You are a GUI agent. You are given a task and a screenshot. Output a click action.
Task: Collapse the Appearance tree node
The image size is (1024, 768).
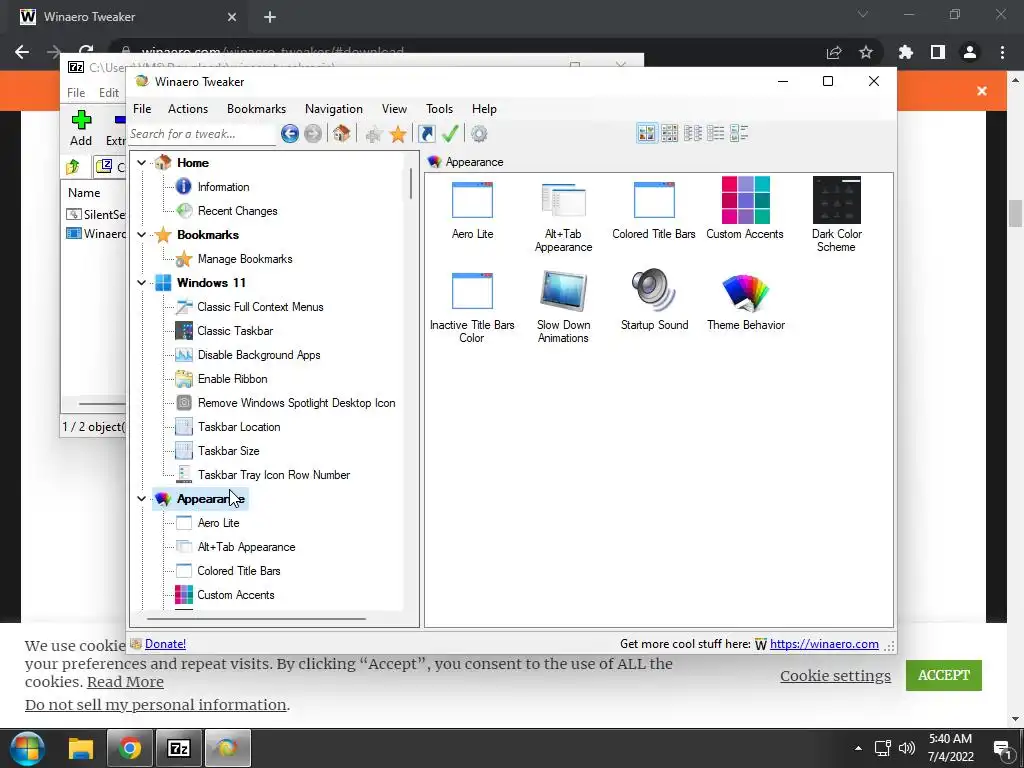click(142, 499)
